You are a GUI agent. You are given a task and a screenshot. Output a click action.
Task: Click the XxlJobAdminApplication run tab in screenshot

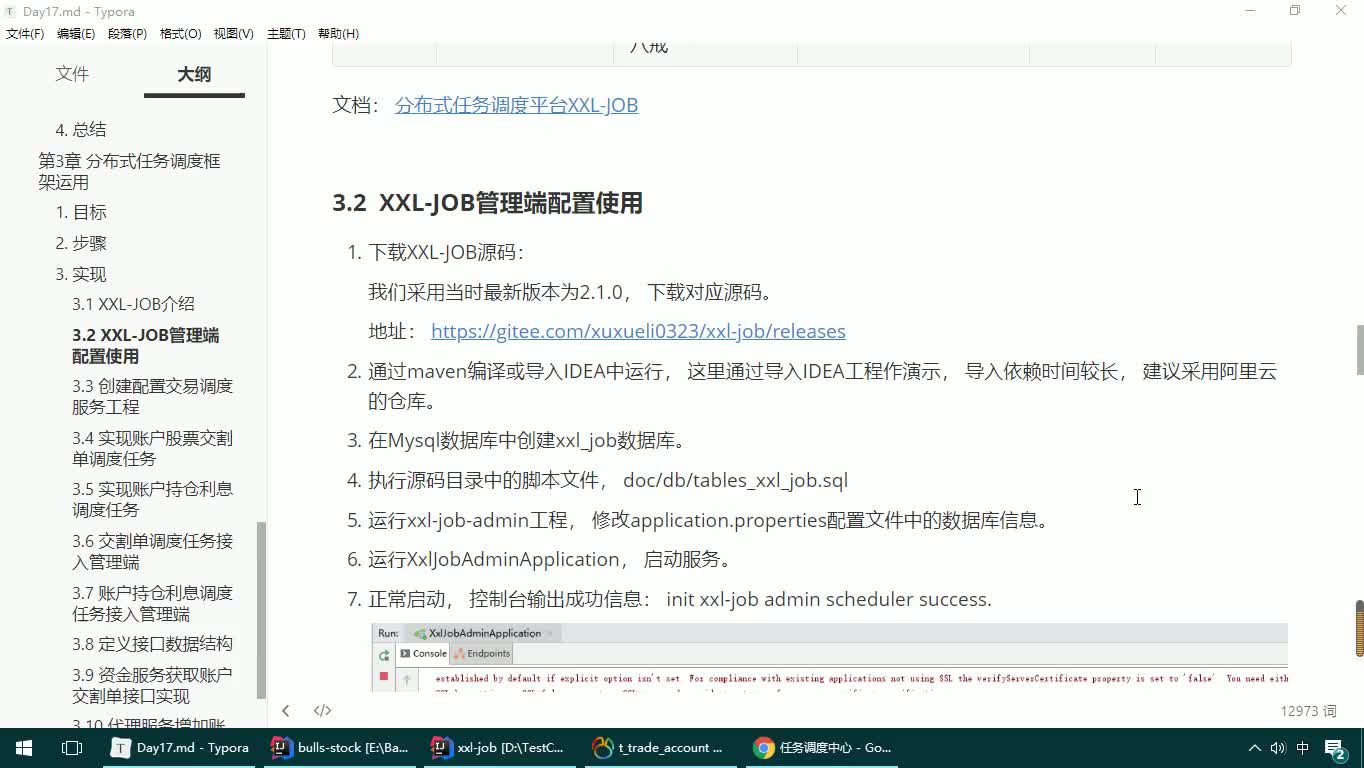point(484,633)
